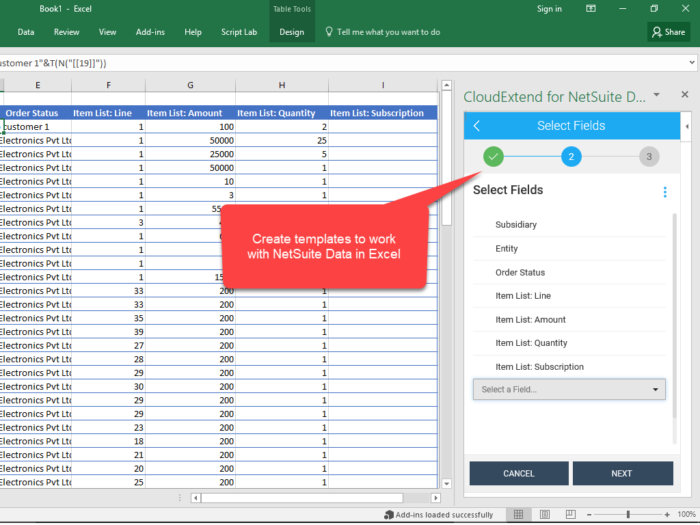Click the cell containing customer 1
This screenshot has width=700, height=525.
(x=36, y=127)
